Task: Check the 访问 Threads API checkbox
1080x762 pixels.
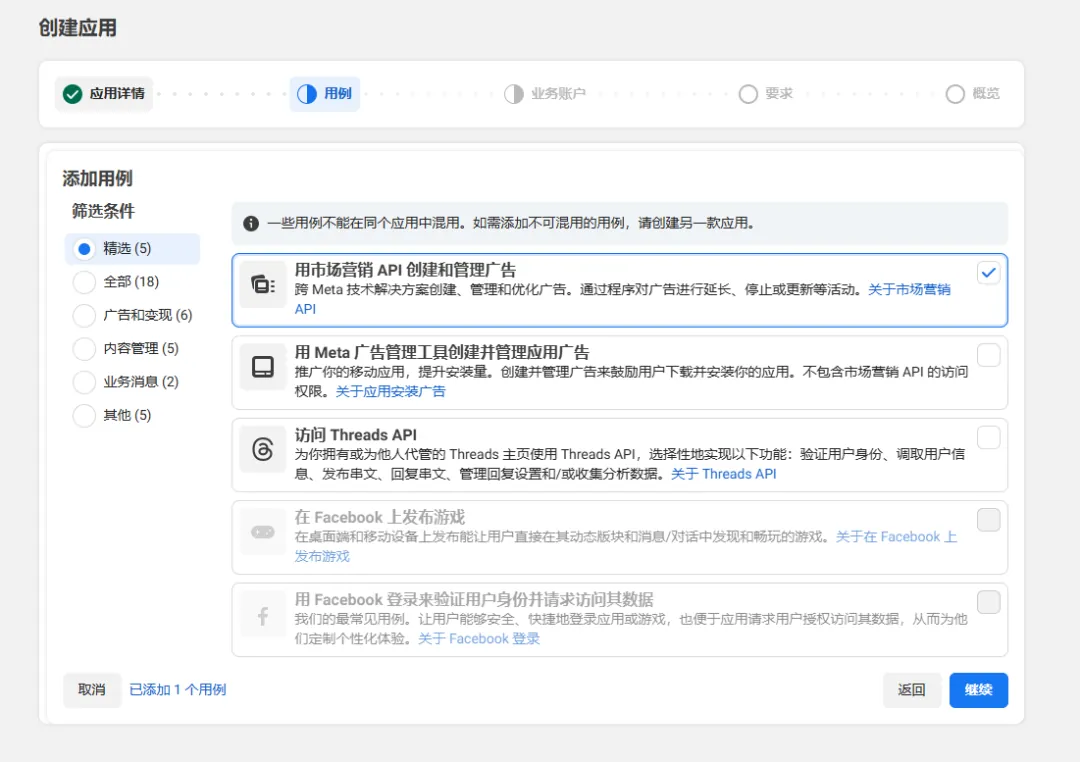Action: (x=988, y=437)
